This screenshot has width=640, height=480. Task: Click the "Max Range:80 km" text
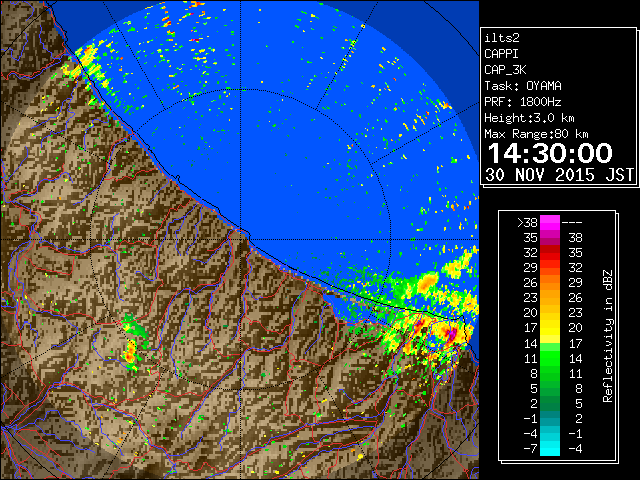point(536,134)
